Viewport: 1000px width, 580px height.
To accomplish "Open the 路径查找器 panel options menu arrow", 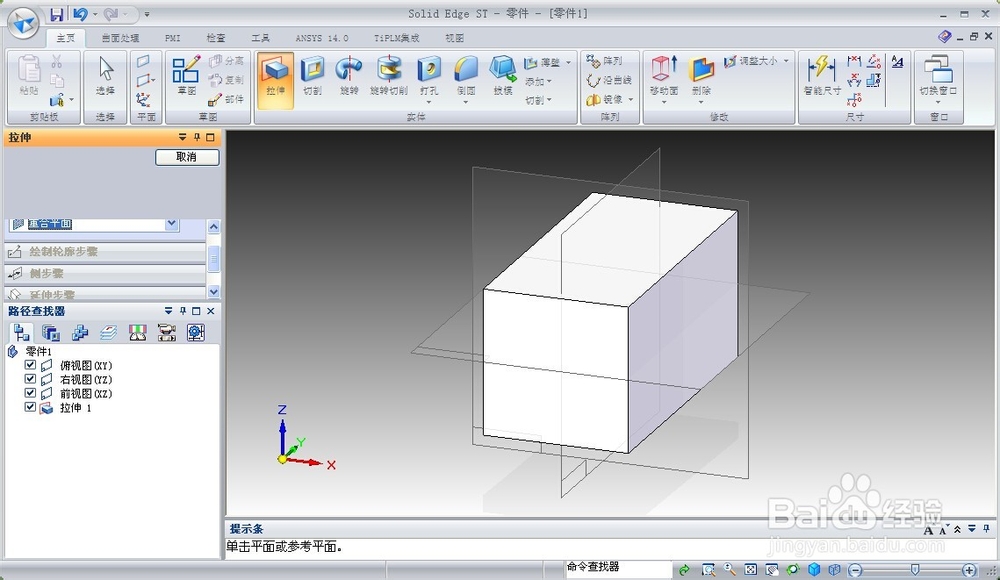I will point(168,311).
